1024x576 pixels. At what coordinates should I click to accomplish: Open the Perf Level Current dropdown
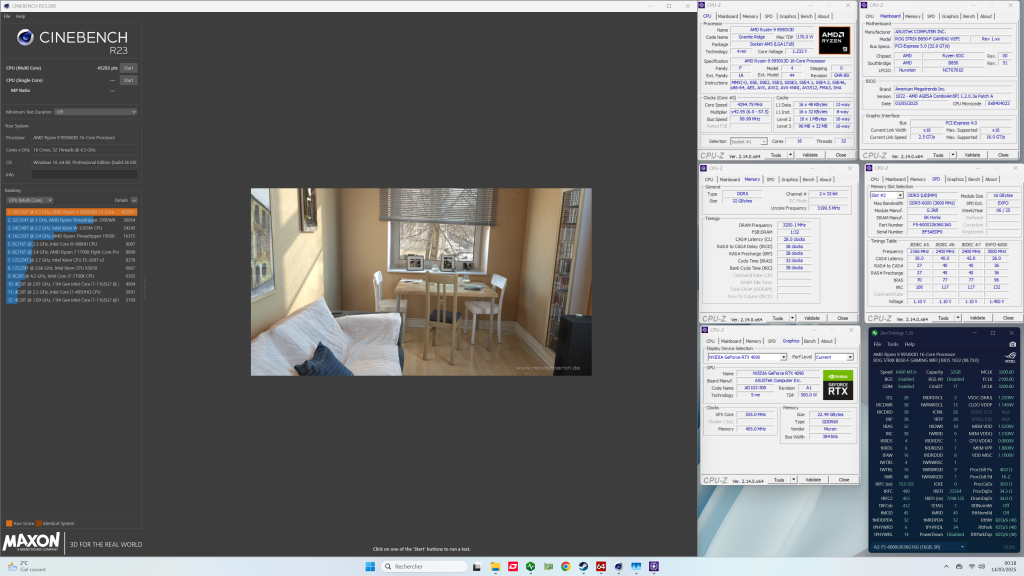point(834,357)
